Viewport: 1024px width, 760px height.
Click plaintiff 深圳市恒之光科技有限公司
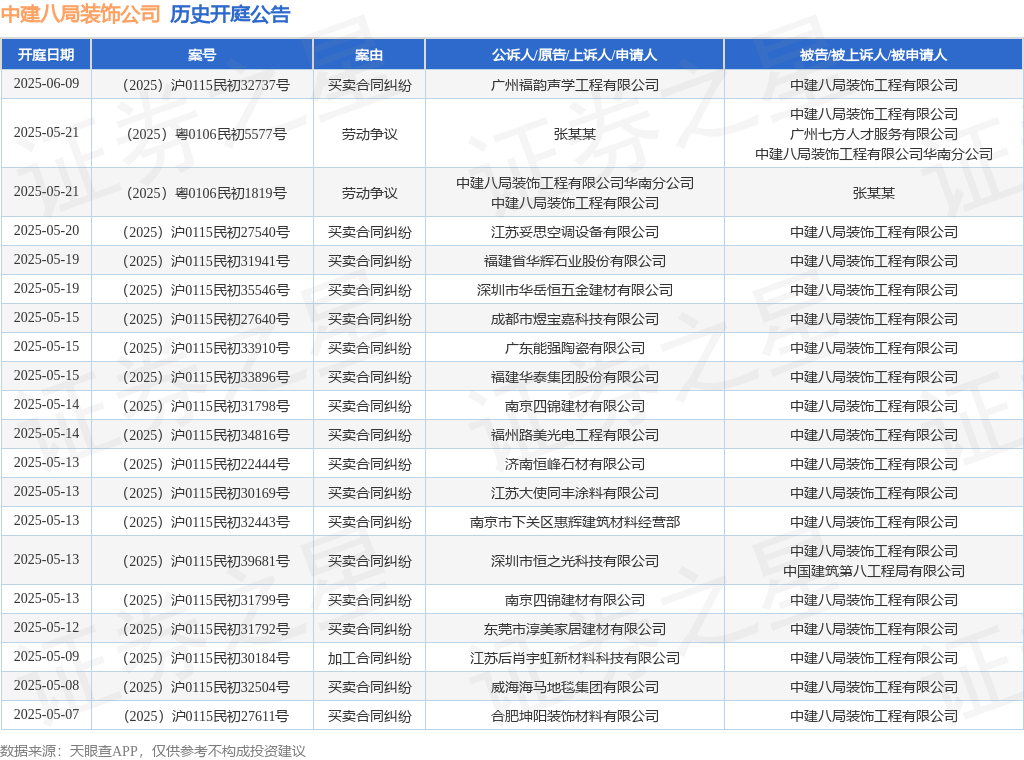(x=575, y=561)
